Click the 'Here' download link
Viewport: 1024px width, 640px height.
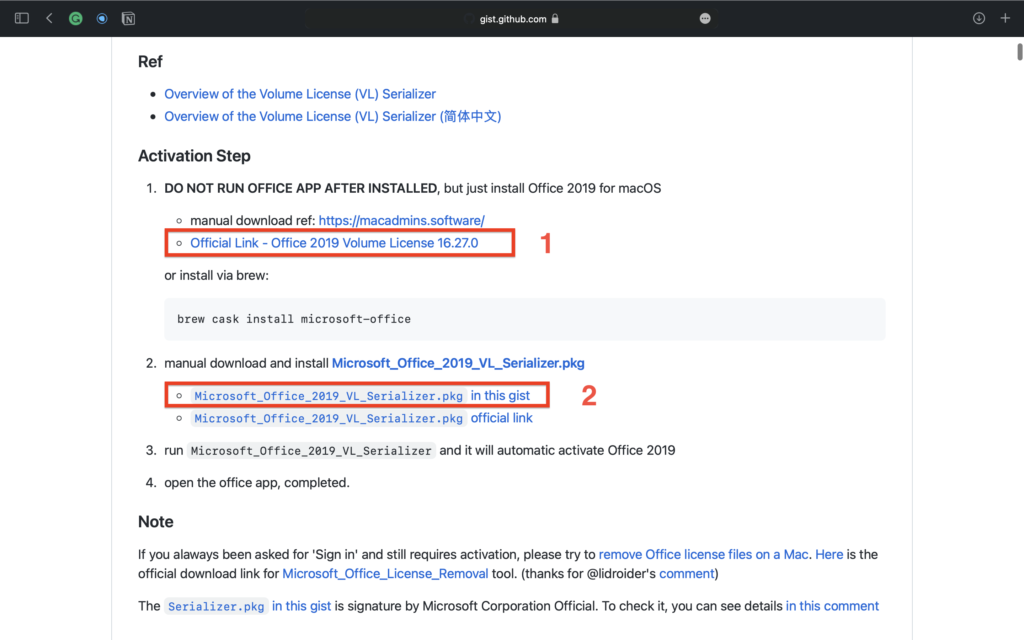(829, 554)
